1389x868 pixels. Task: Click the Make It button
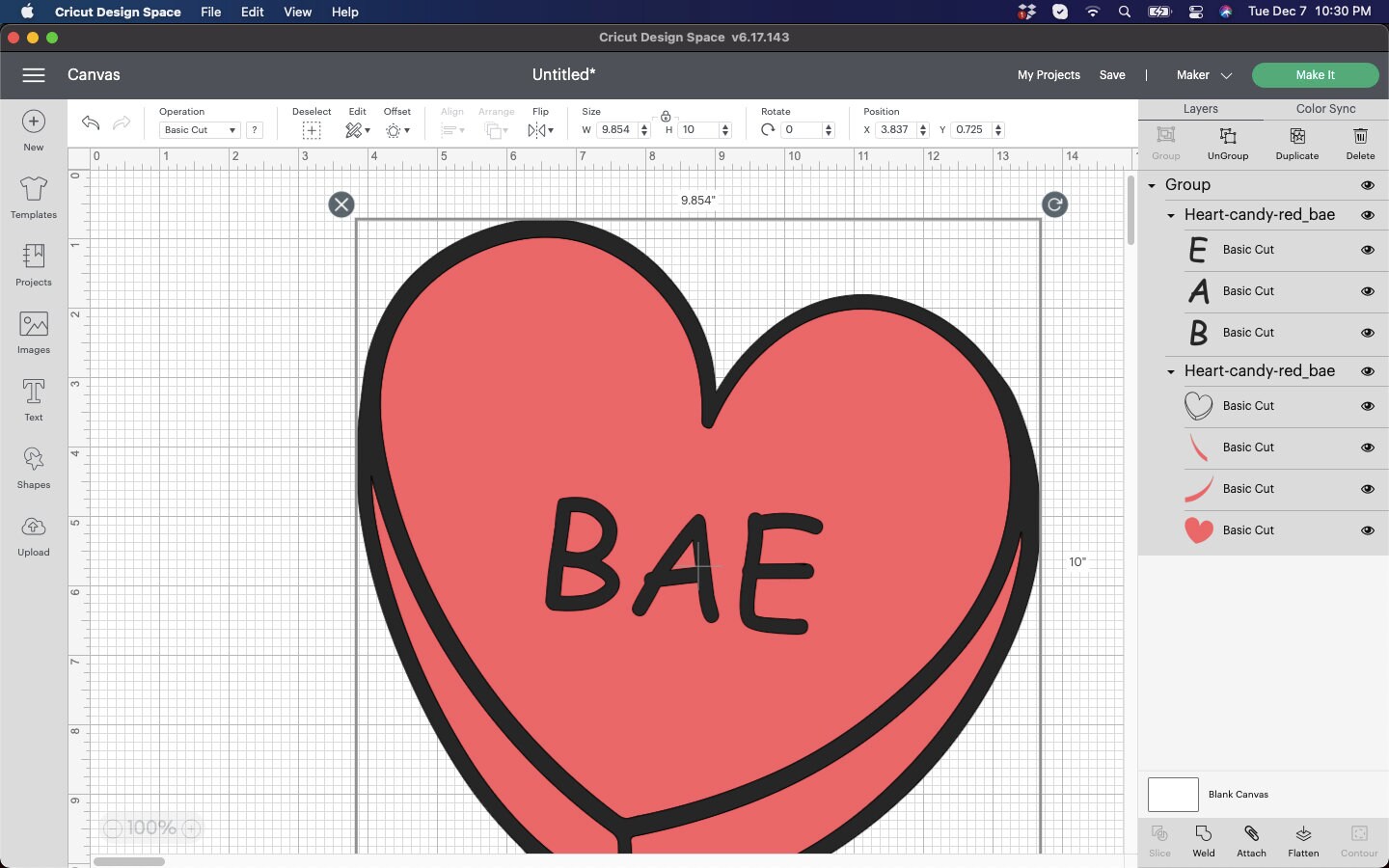pos(1315,74)
